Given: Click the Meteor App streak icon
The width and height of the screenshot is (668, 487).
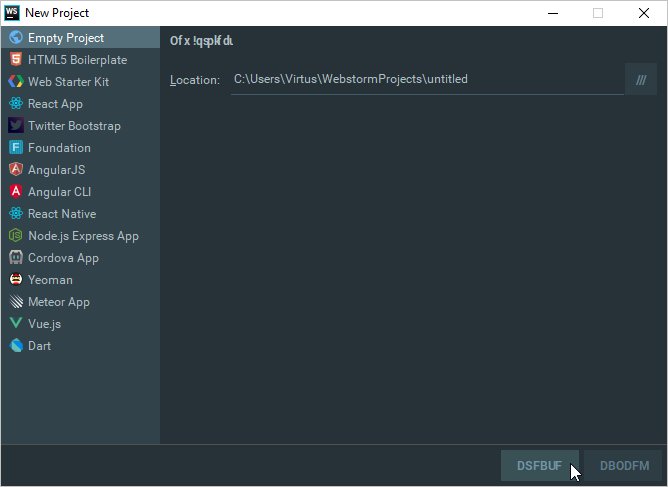Looking at the screenshot, I should [x=16, y=302].
